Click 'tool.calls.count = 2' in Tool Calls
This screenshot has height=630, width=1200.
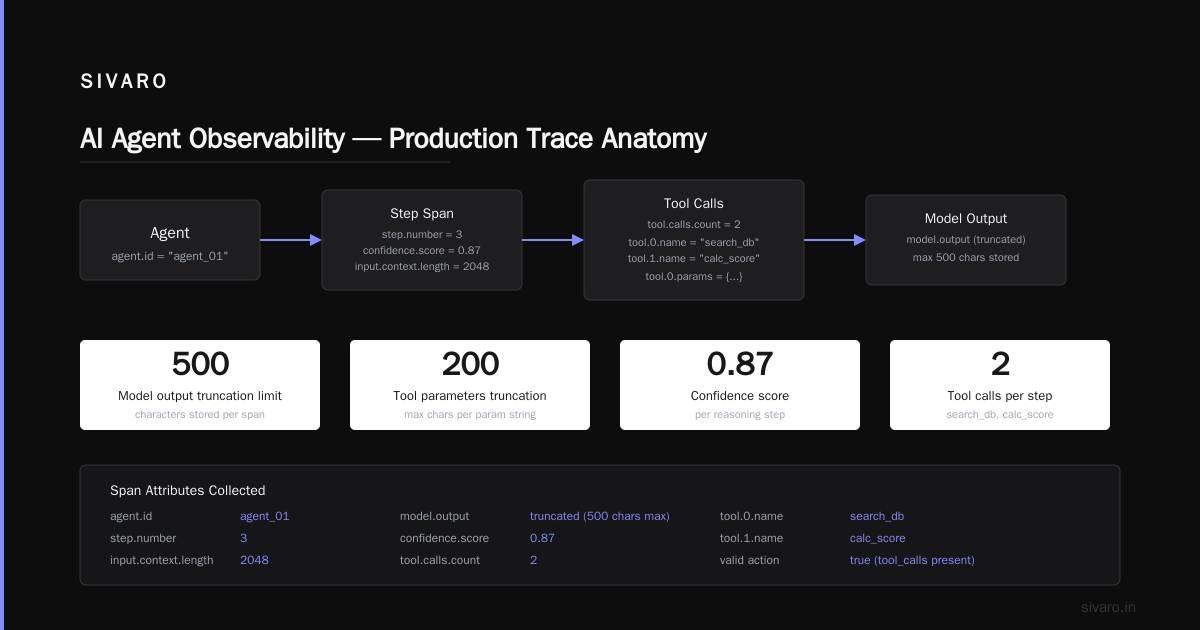[x=694, y=224]
